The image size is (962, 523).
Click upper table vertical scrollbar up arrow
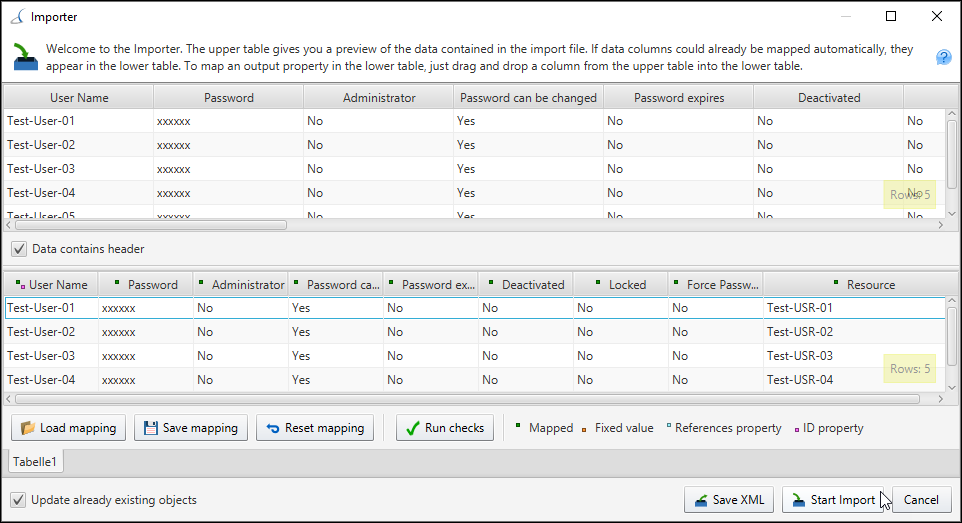952,114
